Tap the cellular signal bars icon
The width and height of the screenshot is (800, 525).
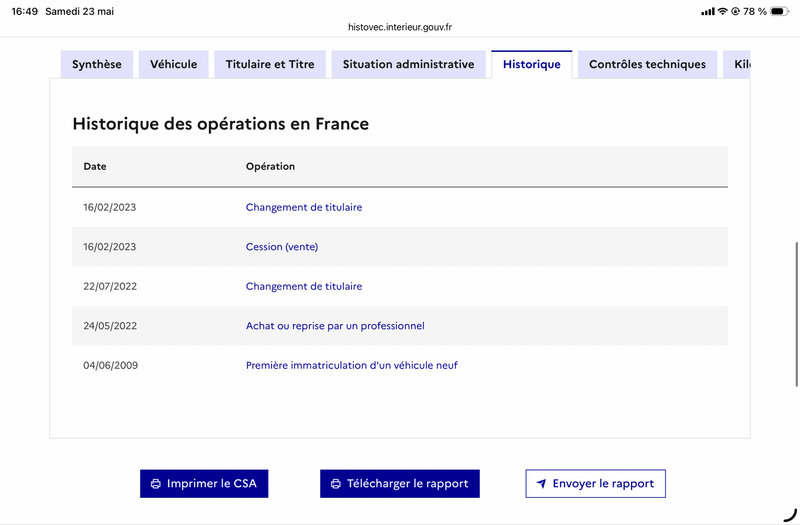[x=708, y=11]
